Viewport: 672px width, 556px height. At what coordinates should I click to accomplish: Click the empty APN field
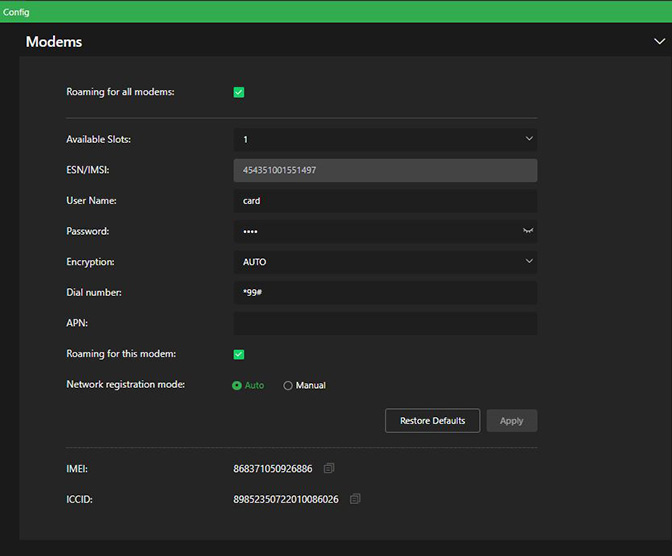[385, 324]
